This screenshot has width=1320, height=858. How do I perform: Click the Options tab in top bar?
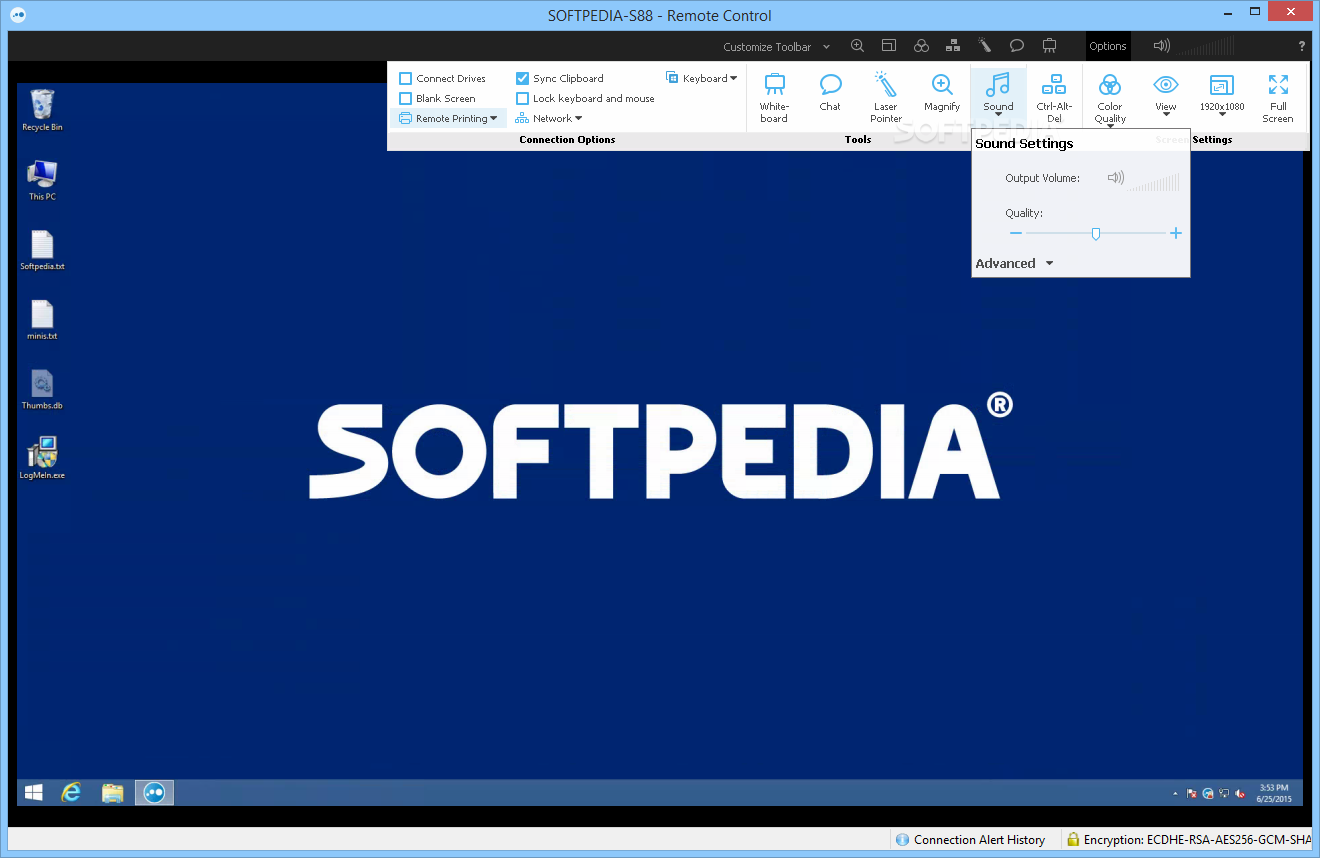click(x=1108, y=46)
